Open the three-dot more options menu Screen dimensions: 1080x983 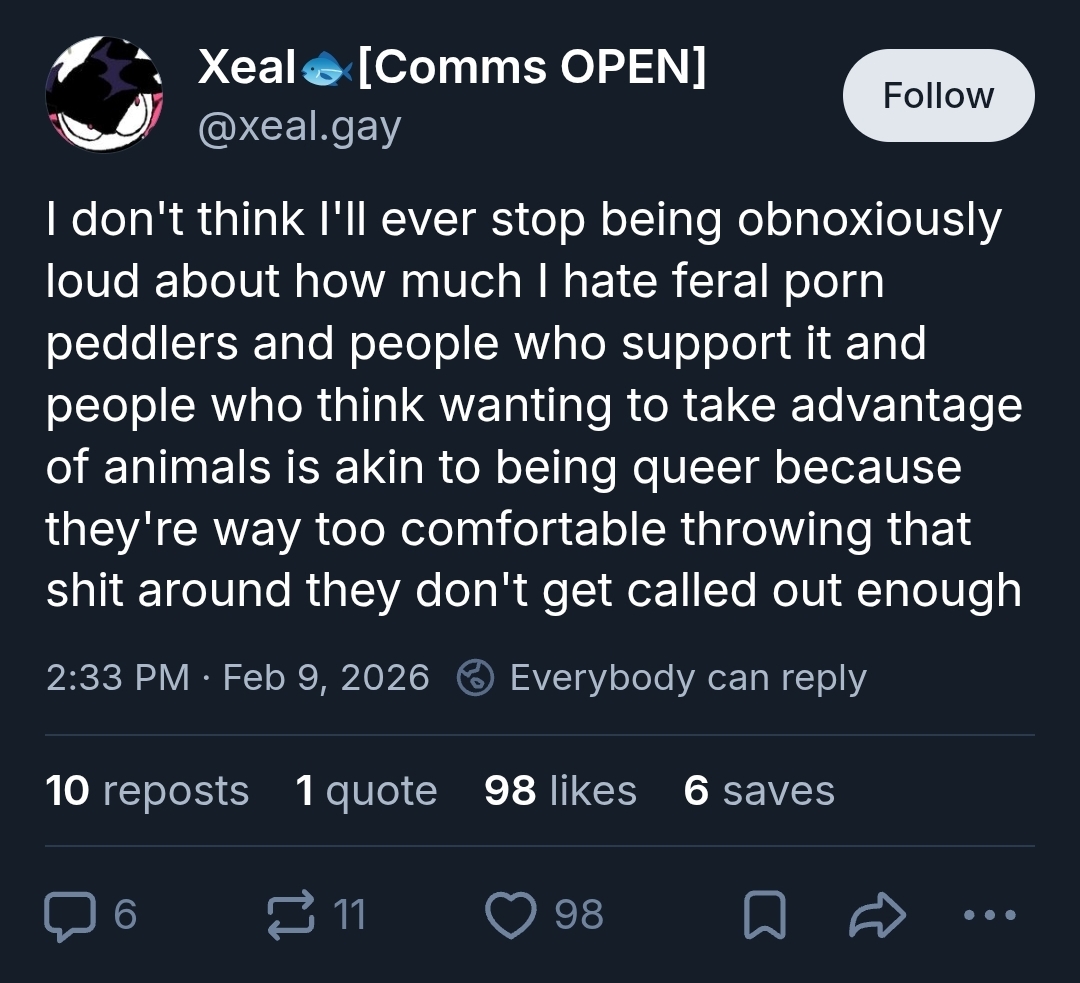[x=991, y=915]
